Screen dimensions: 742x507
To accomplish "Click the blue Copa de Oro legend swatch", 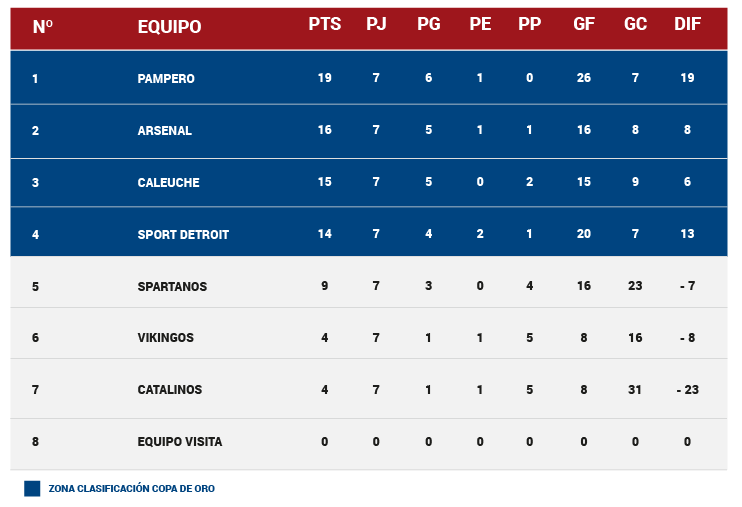I will (32, 489).
